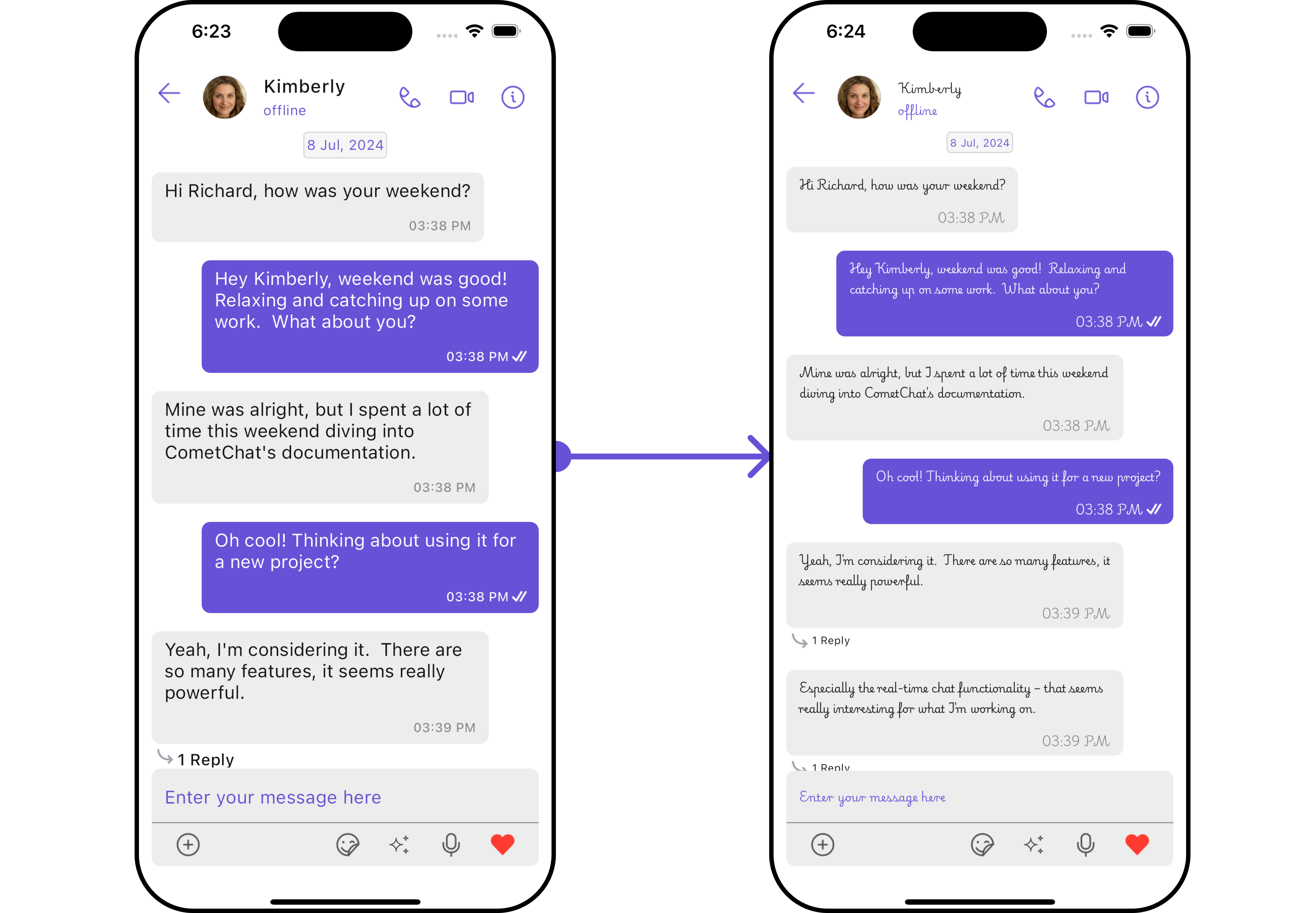Viewport: 1316px width, 913px height.
Task: Select "Especially the real-time chat" message bubble
Action: (x=954, y=712)
